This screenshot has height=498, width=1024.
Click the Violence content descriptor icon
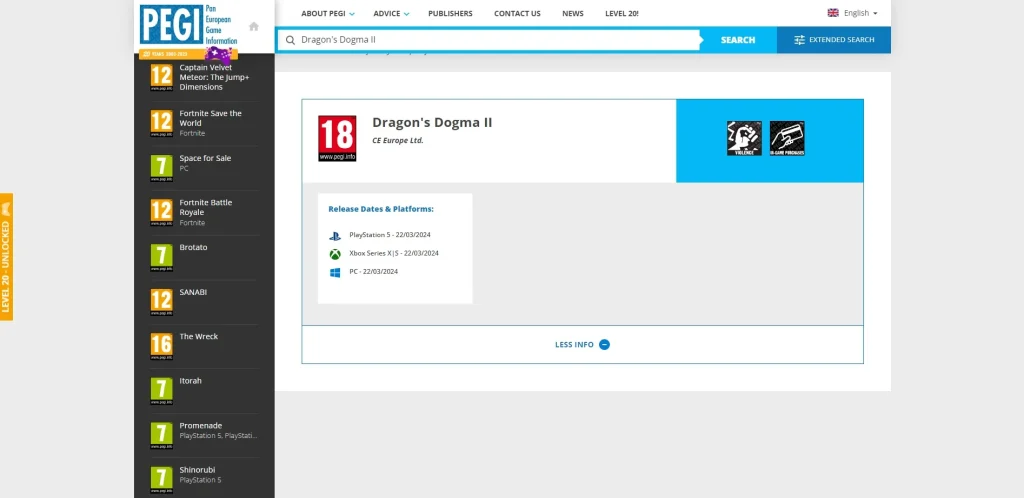point(743,138)
